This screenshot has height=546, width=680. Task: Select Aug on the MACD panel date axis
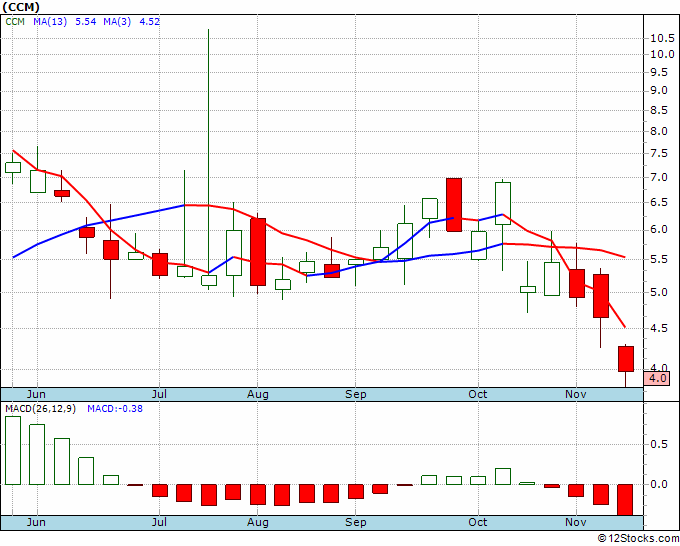258,522
